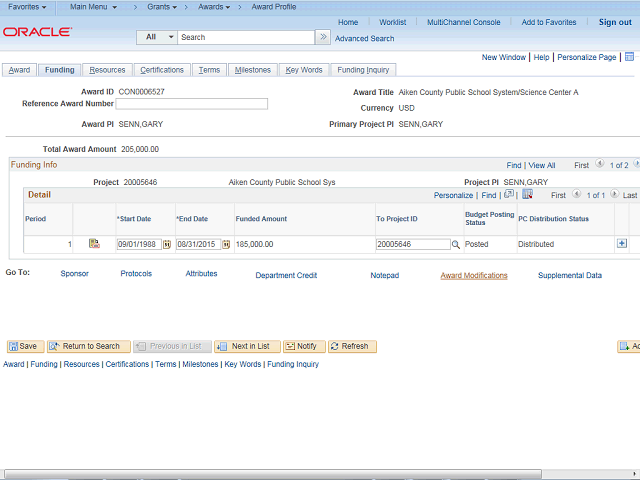Image resolution: width=640 pixels, height=480 pixels.
Task: Open the Resources tab
Action: click(x=107, y=70)
